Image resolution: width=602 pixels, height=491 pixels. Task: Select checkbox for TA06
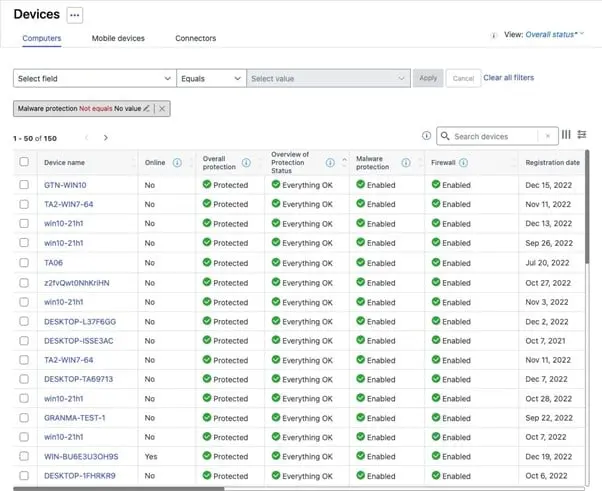point(24,263)
